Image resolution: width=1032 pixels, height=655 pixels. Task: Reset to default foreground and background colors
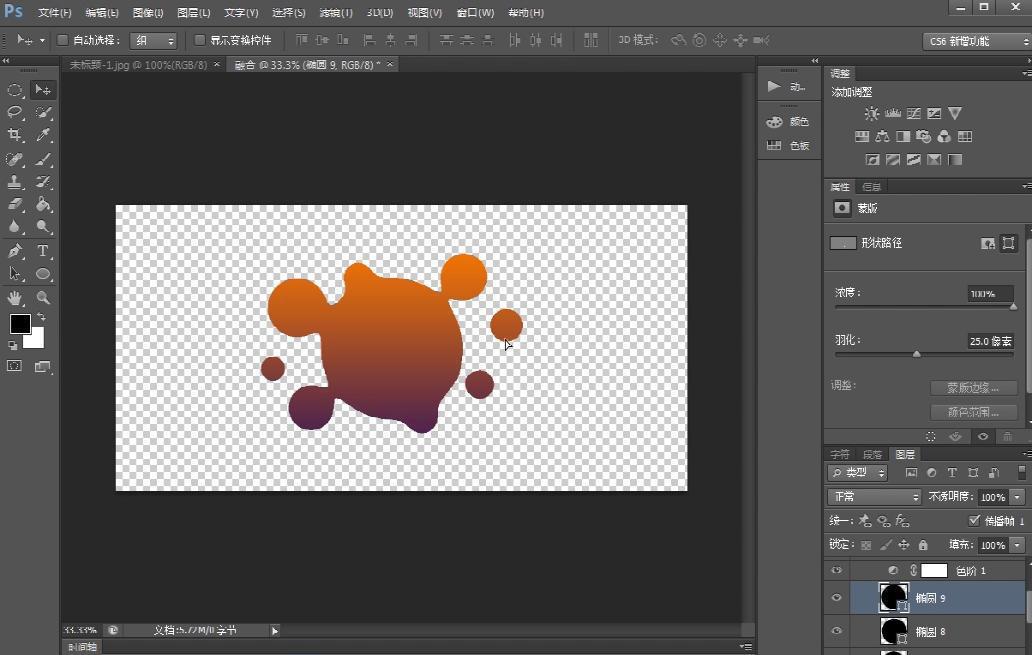(x=13, y=345)
